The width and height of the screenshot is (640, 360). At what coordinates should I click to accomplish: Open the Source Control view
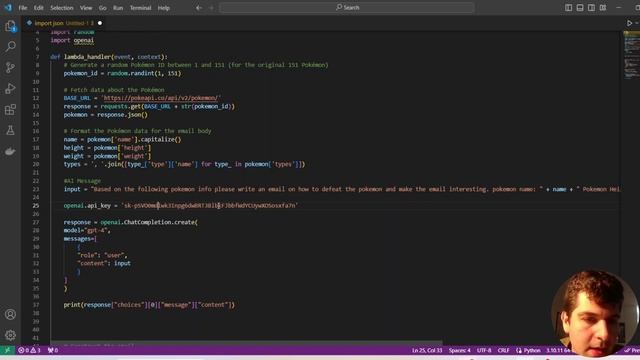tap(11, 67)
